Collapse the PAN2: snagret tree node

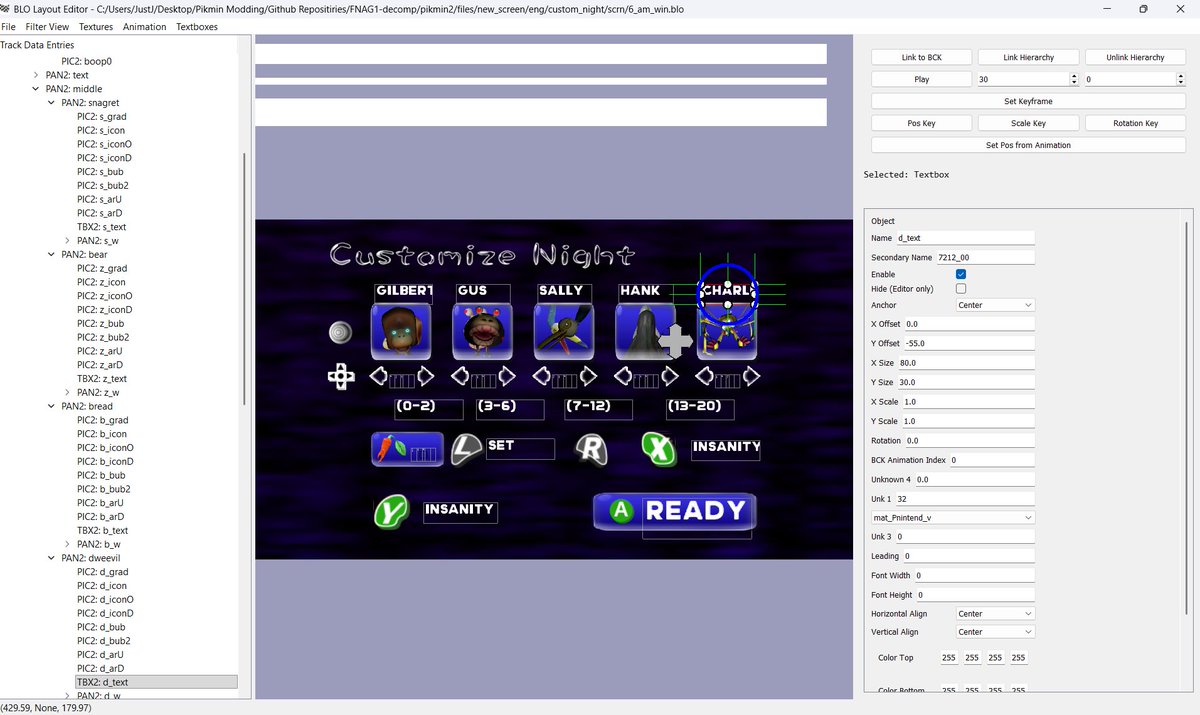(x=52, y=103)
